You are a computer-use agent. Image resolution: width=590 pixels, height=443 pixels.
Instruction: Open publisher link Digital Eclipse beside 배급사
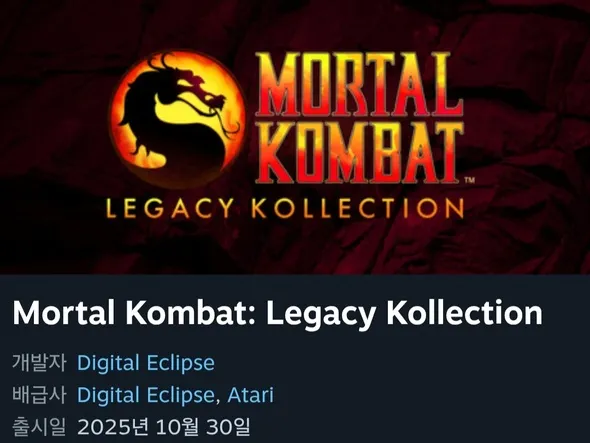(146, 395)
